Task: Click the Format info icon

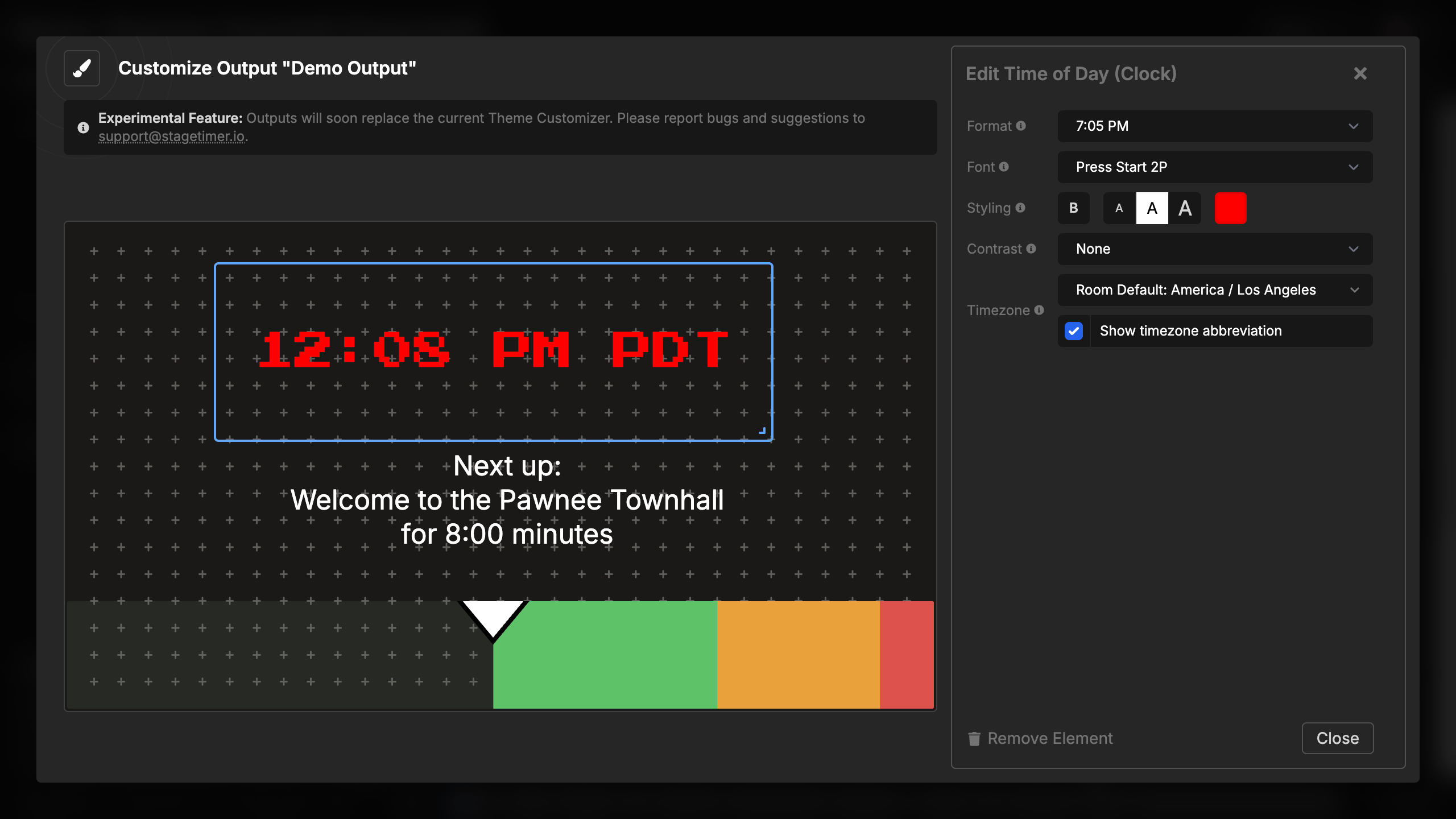Action: (1021, 126)
